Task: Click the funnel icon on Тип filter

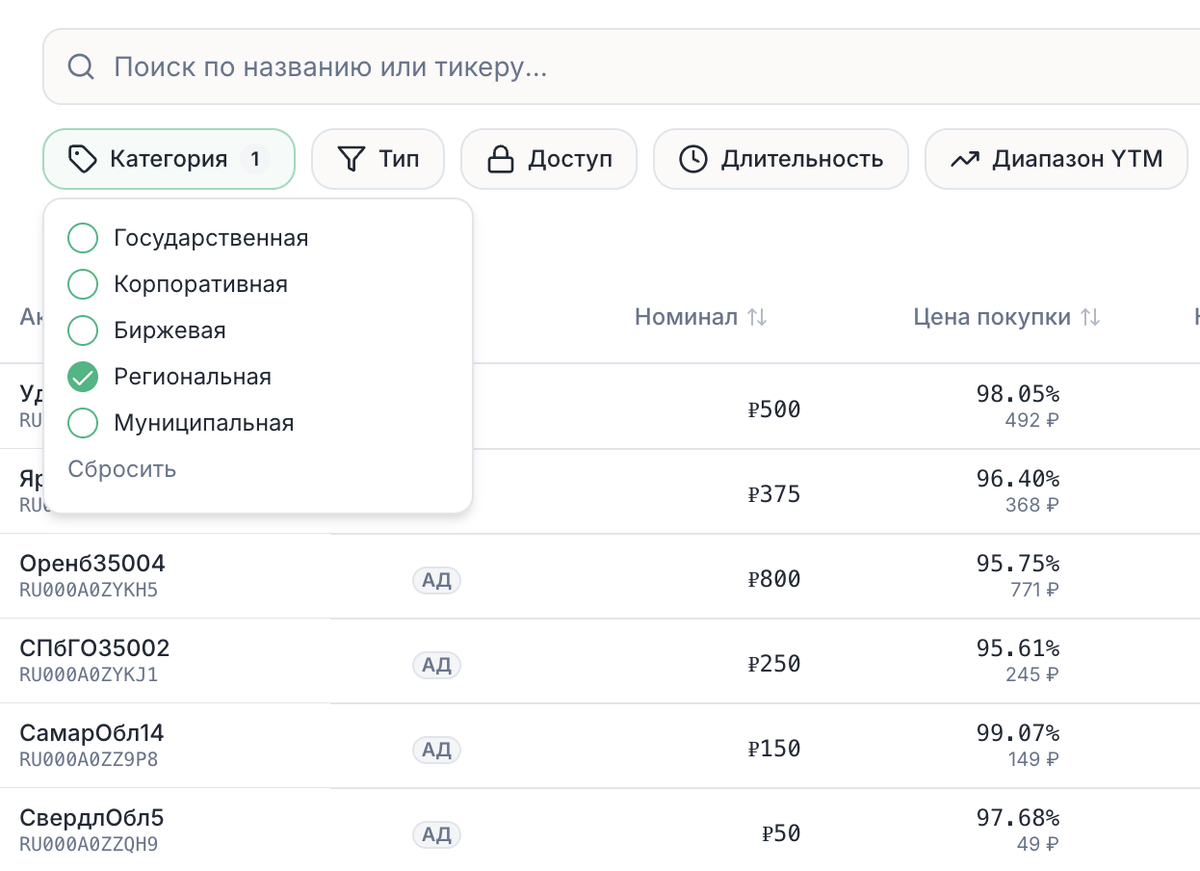Action: tap(350, 159)
